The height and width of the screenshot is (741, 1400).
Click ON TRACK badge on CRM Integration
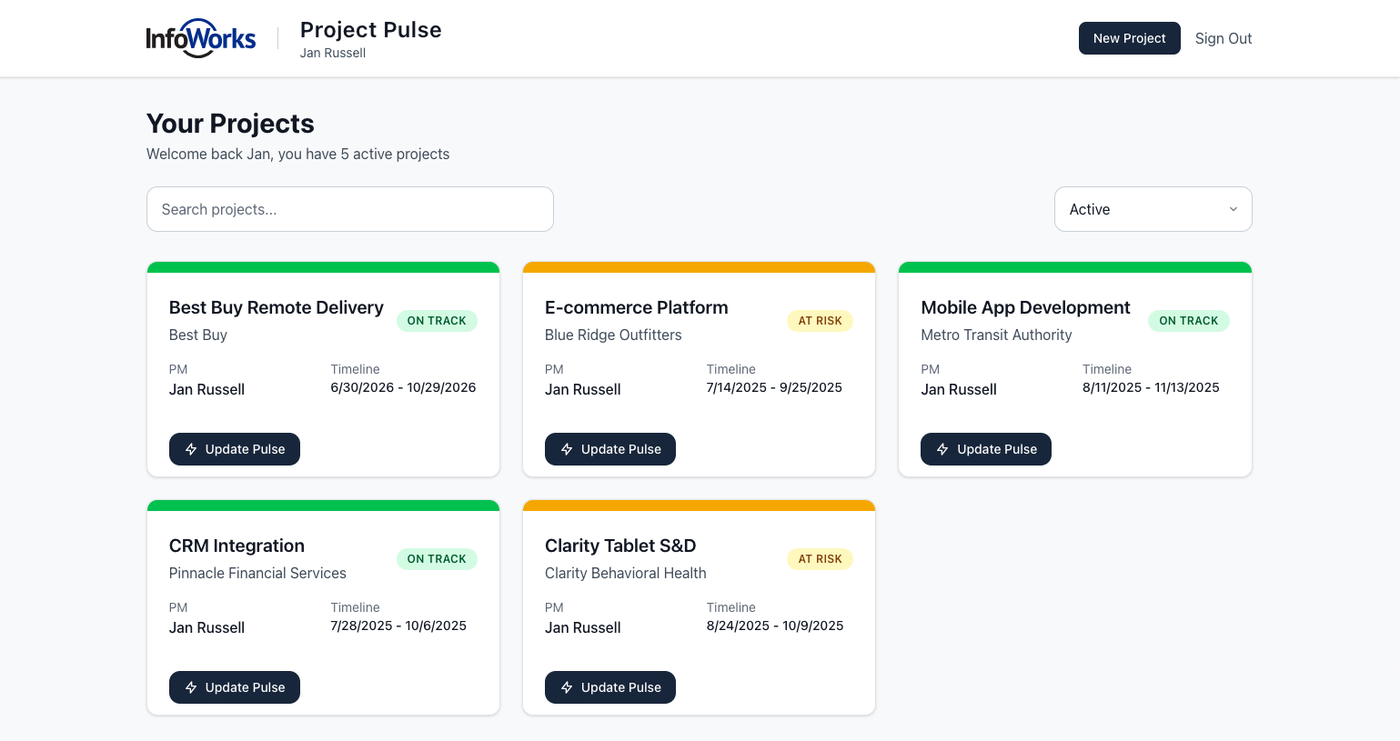(x=437, y=559)
